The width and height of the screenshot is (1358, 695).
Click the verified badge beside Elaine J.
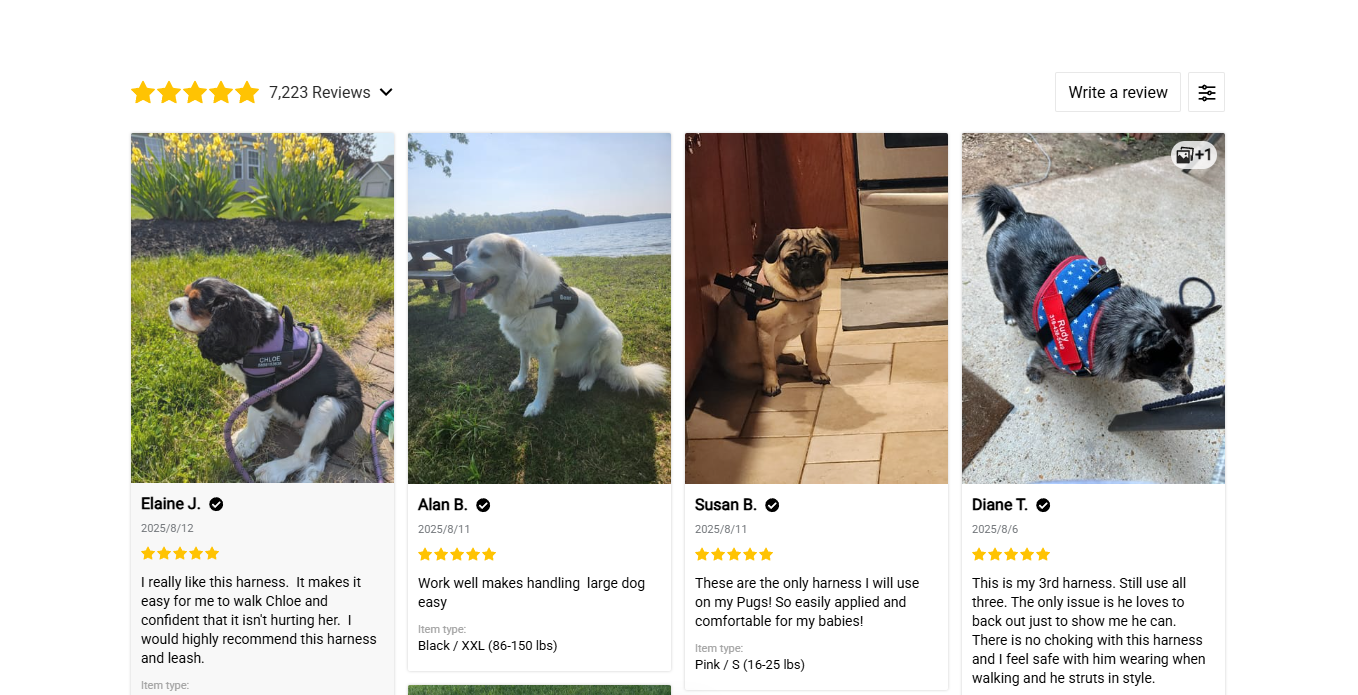coord(216,504)
